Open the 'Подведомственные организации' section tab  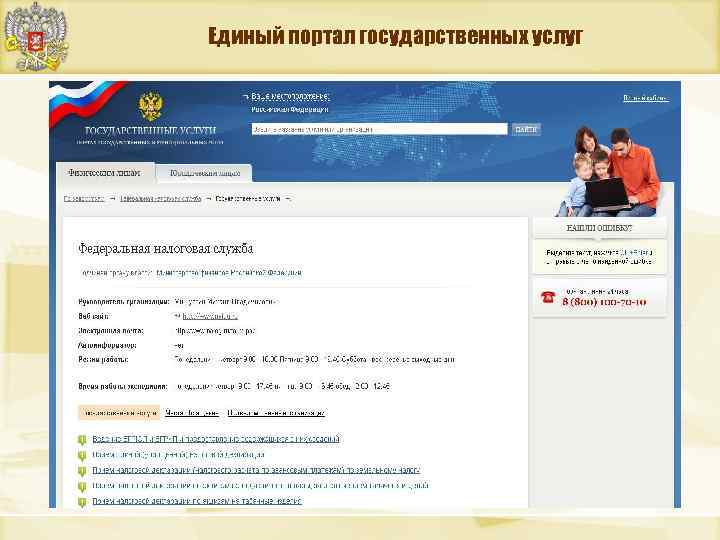(x=276, y=413)
